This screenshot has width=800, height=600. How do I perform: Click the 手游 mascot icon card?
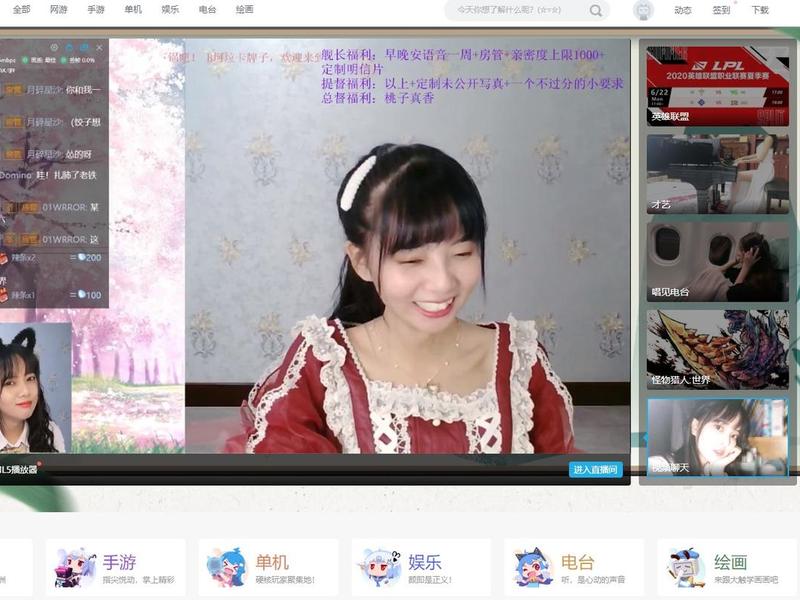[x=74, y=567]
